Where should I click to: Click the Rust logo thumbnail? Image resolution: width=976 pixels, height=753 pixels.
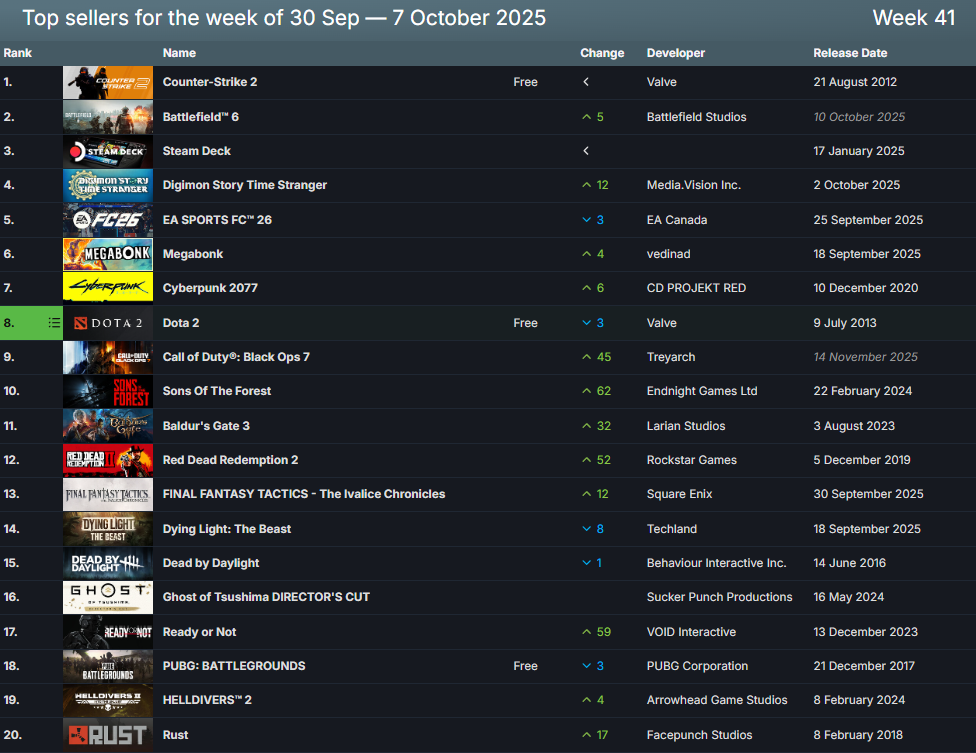(108, 735)
